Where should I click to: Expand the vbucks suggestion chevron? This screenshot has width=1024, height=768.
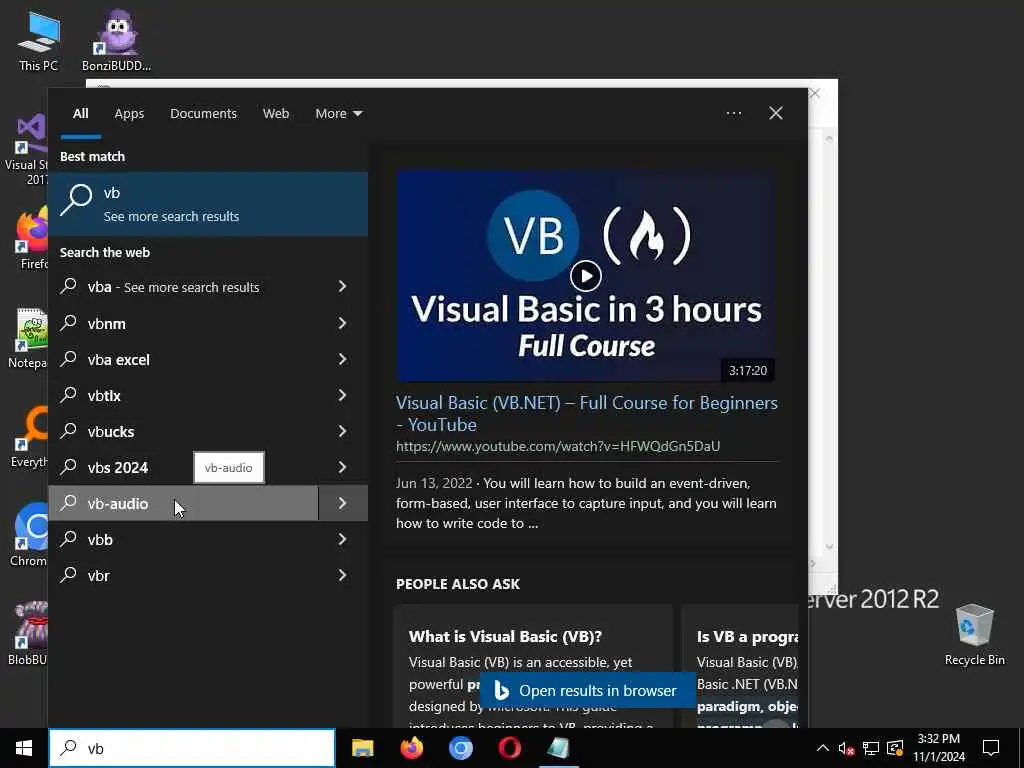343,431
